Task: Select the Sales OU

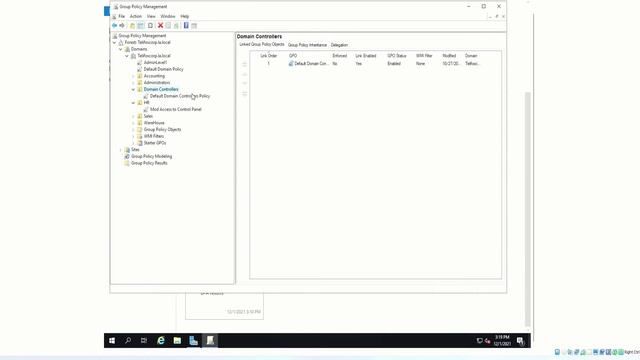Action: point(148,116)
